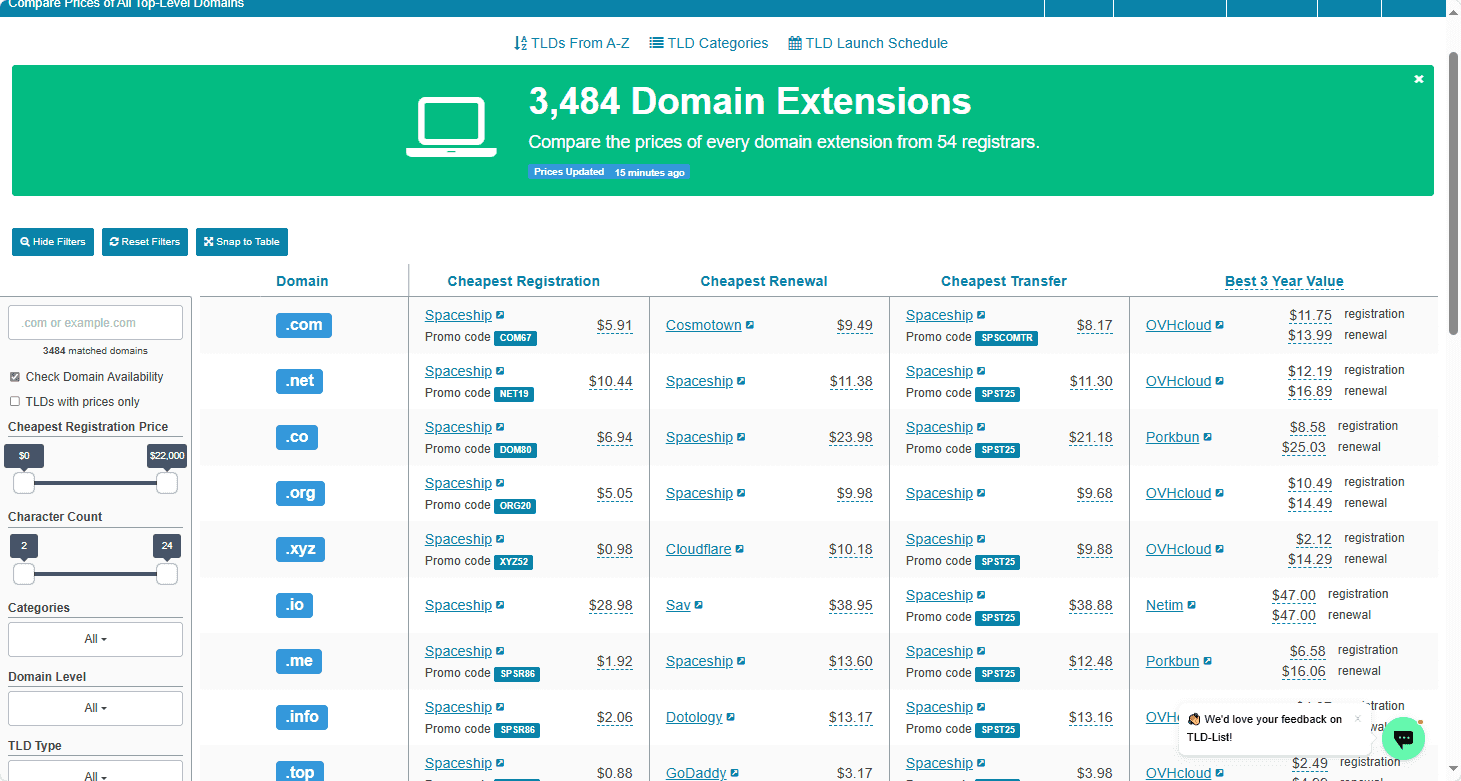Open external icon by Spaceship transfer in .io row

click(982, 595)
